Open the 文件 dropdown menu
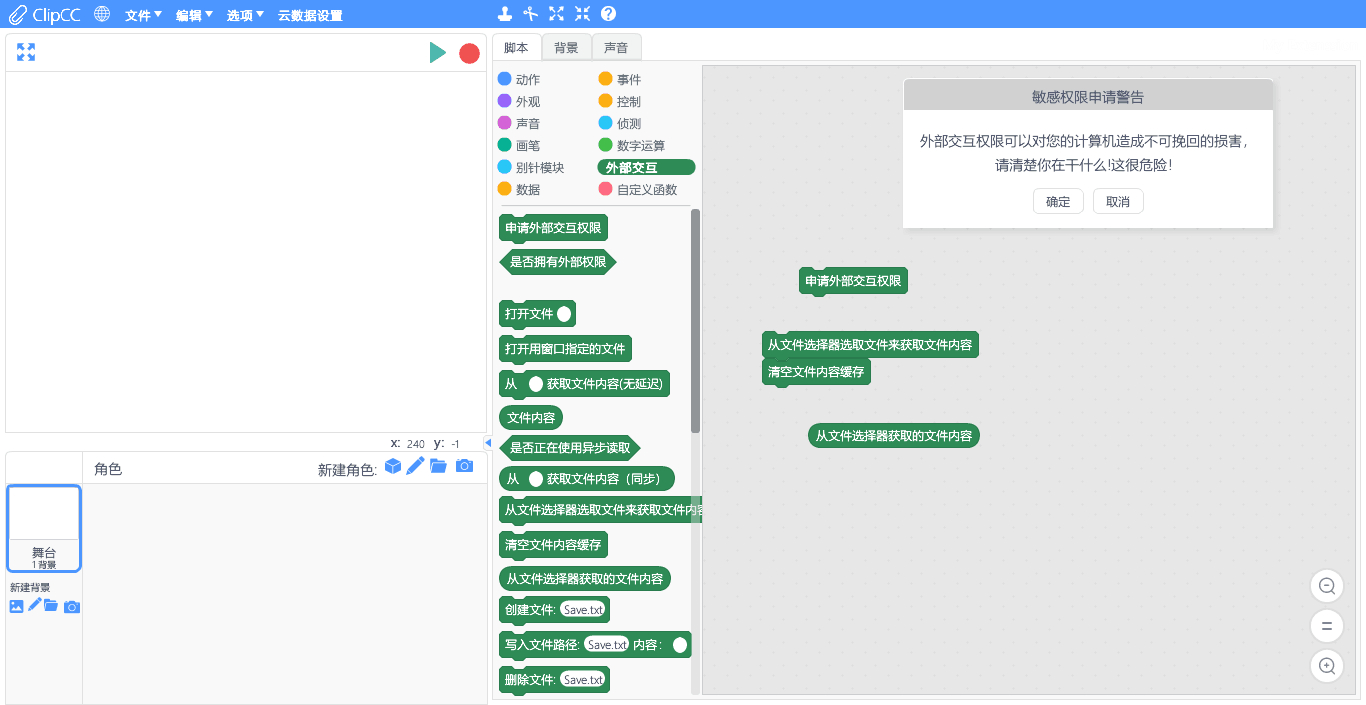The width and height of the screenshot is (1366, 705). point(143,15)
